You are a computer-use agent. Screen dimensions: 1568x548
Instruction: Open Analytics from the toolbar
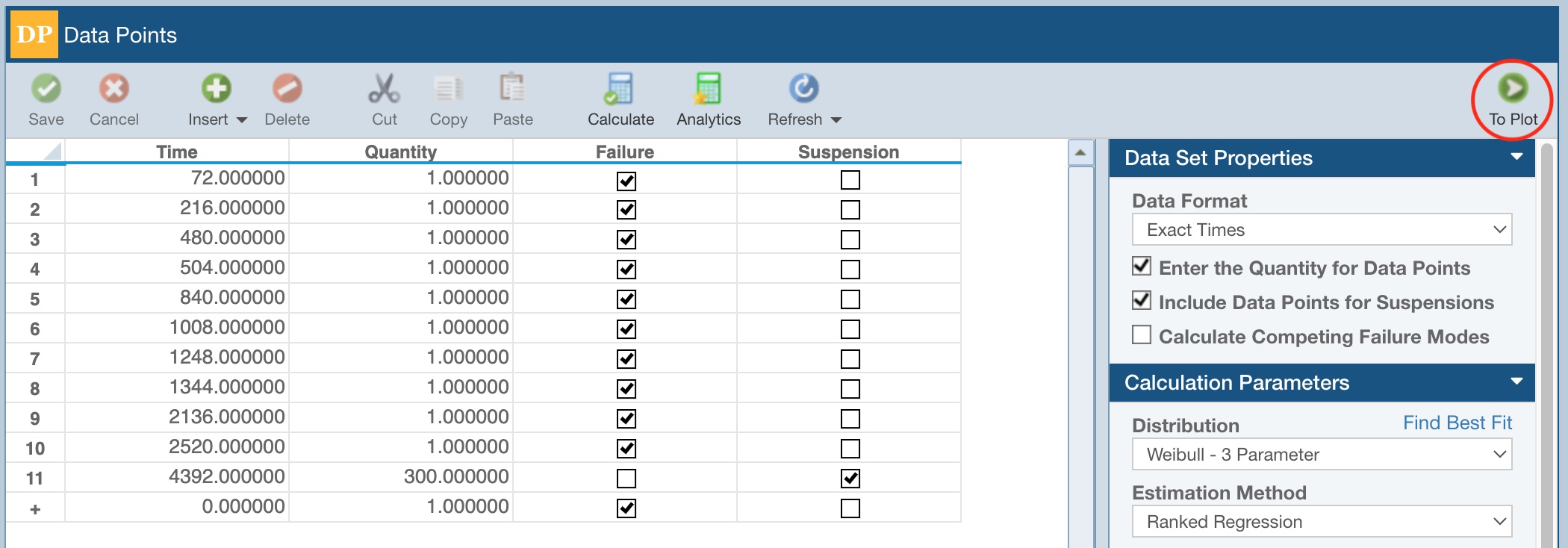(708, 89)
